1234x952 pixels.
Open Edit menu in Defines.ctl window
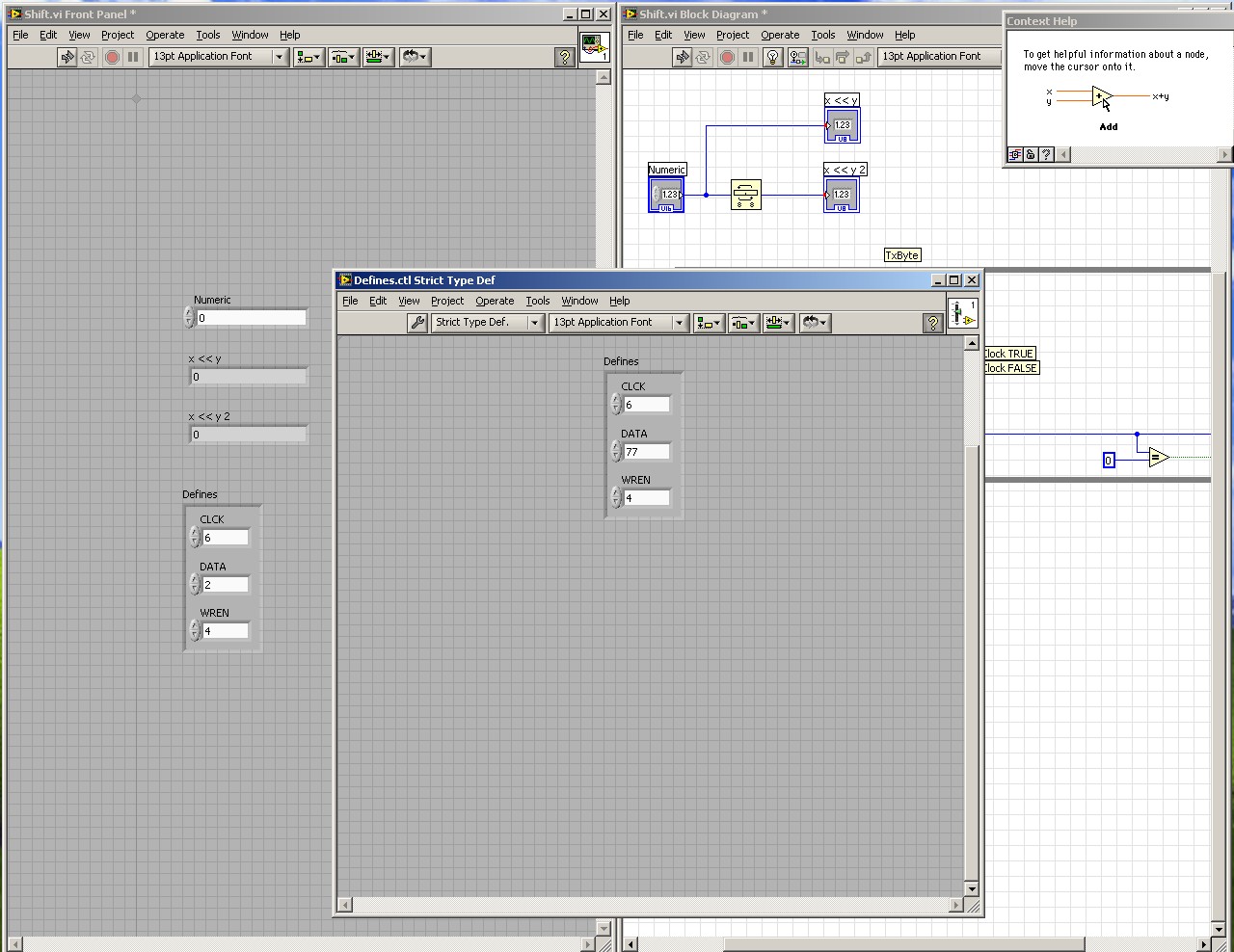(378, 301)
